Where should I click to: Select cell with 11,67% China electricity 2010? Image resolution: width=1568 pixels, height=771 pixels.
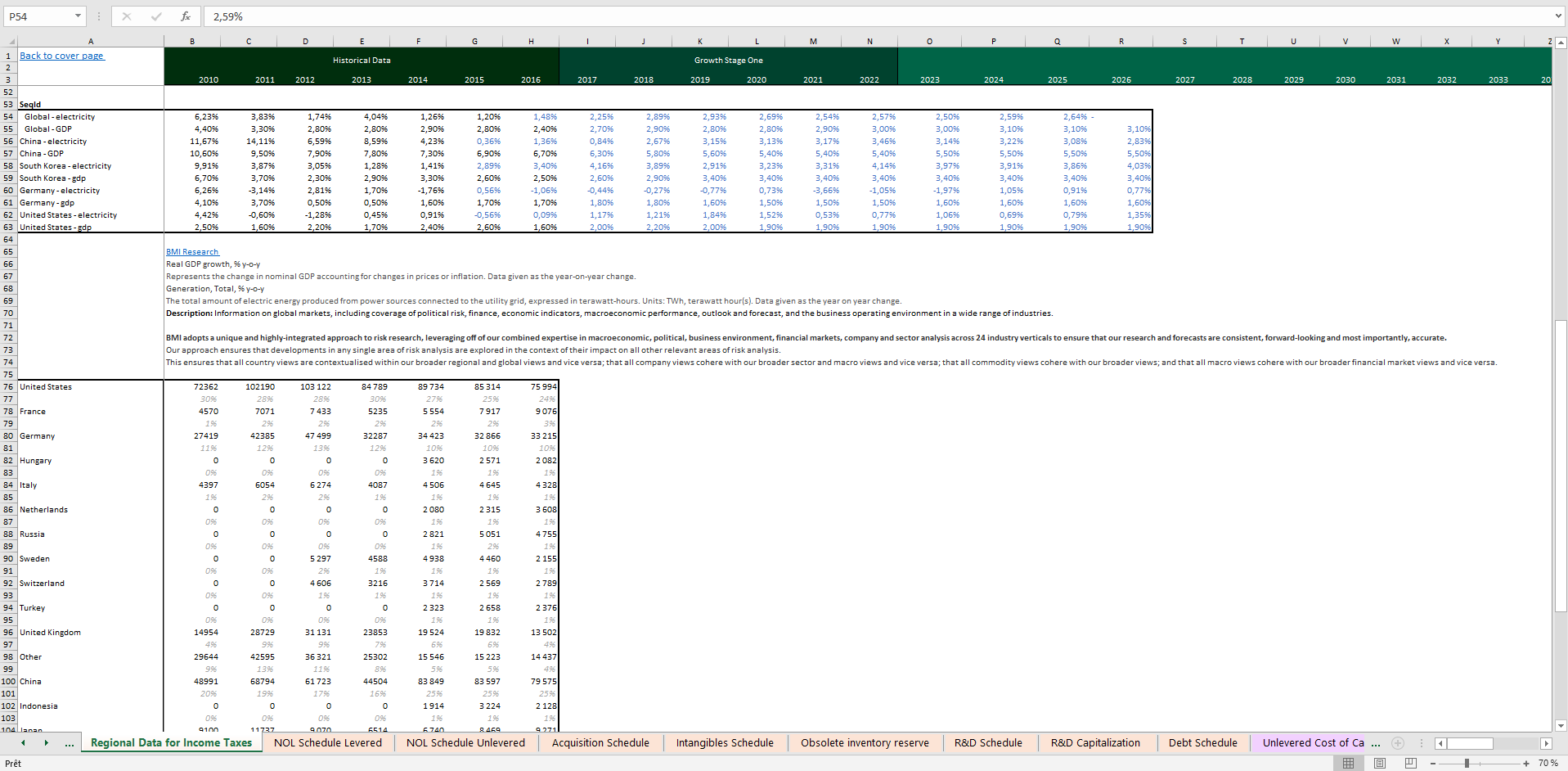(192, 142)
